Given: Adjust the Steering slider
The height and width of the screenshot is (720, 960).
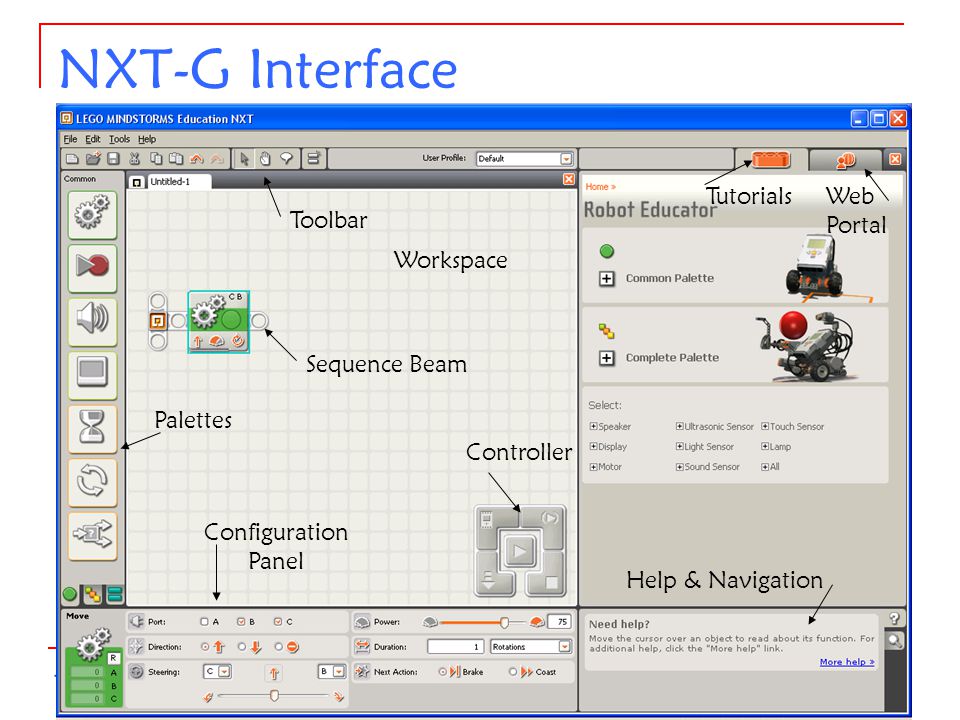Looking at the screenshot, I should click(274, 696).
